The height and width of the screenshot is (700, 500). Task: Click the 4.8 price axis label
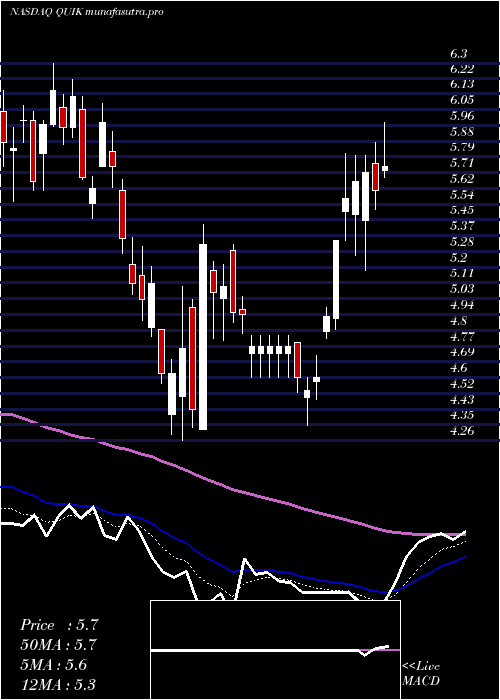click(458, 321)
